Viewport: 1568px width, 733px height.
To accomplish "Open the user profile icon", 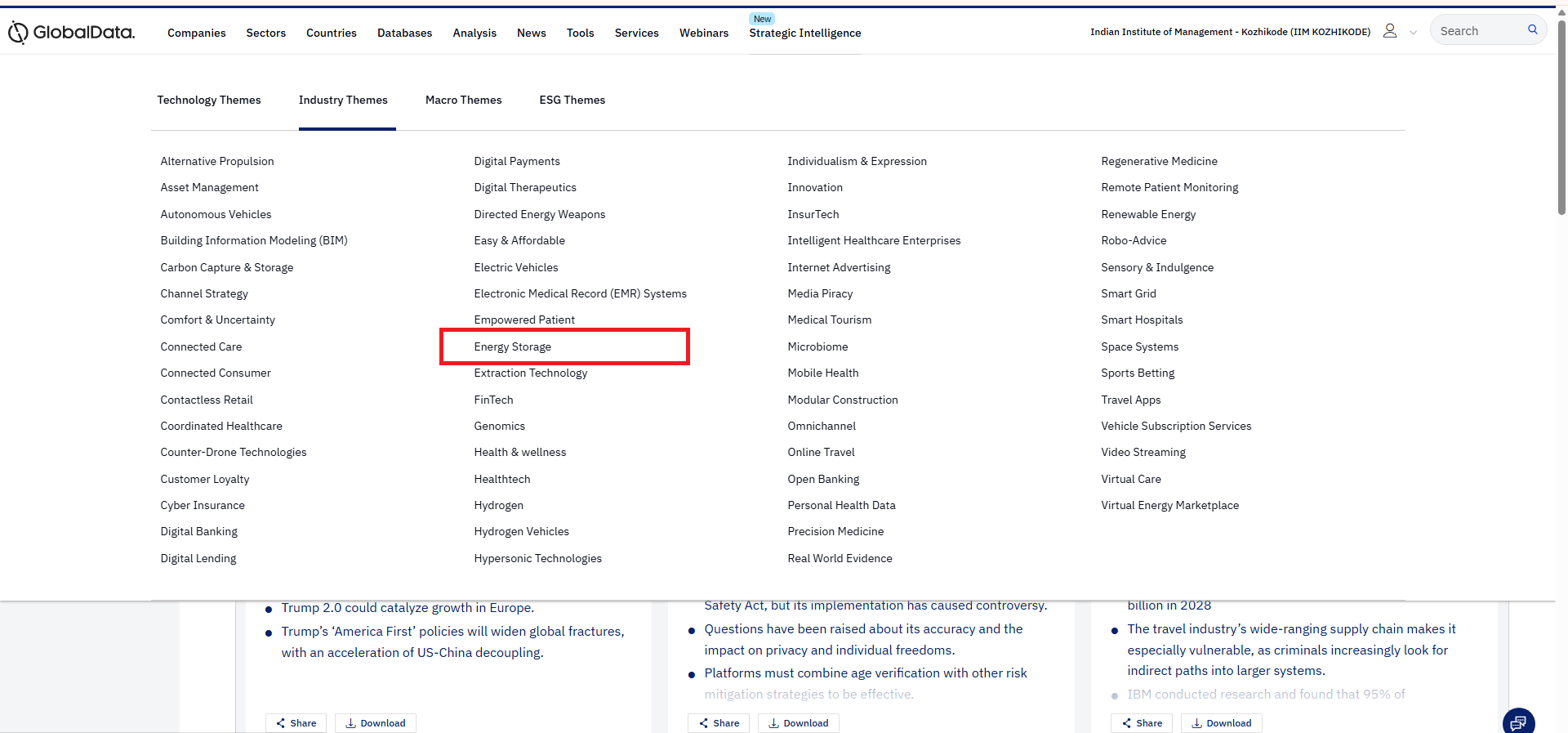I will 1389,31.
